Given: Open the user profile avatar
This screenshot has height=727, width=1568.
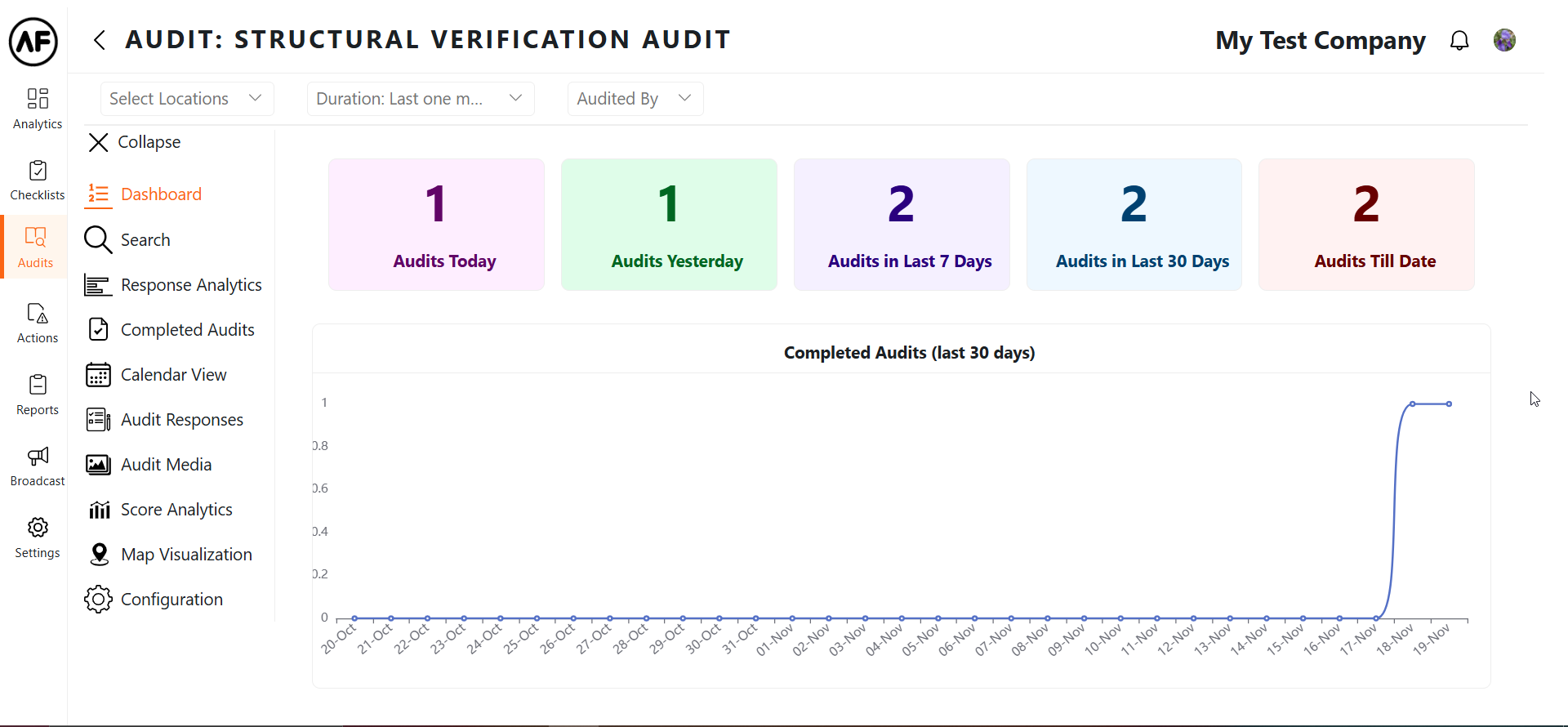Looking at the screenshot, I should point(1504,40).
